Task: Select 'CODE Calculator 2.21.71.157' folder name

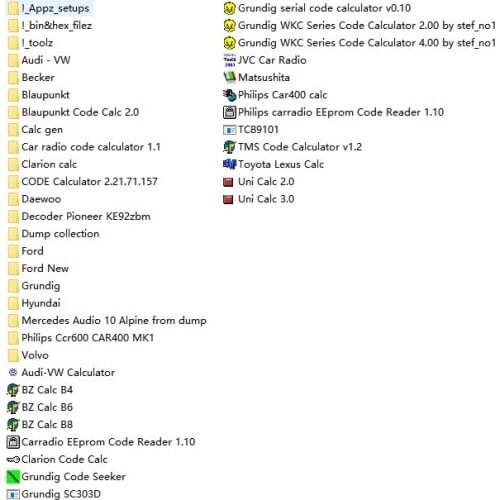Action: 89,182
